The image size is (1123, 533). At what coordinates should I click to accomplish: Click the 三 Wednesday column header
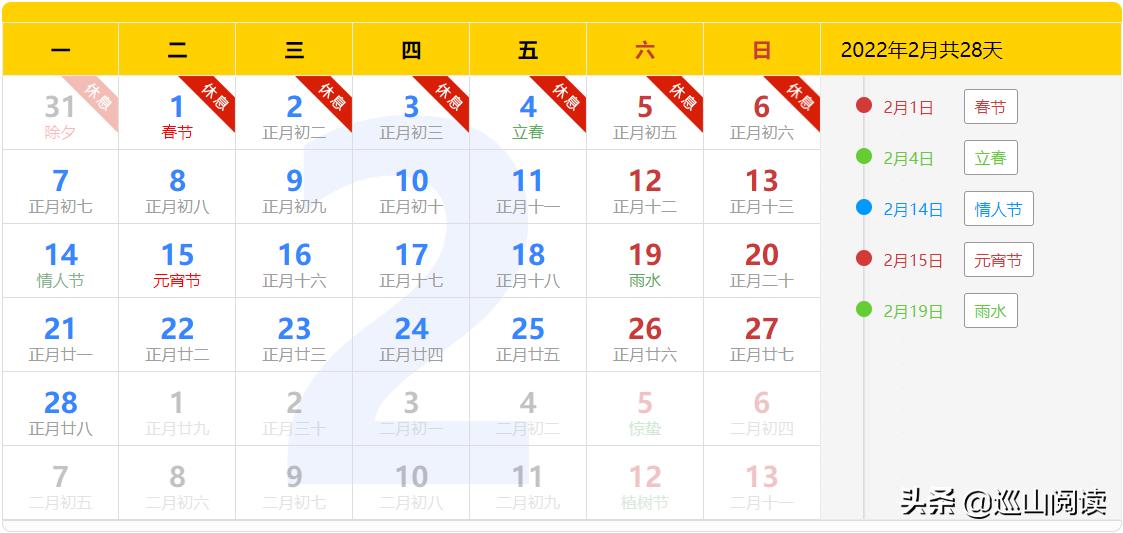click(294, 49)
